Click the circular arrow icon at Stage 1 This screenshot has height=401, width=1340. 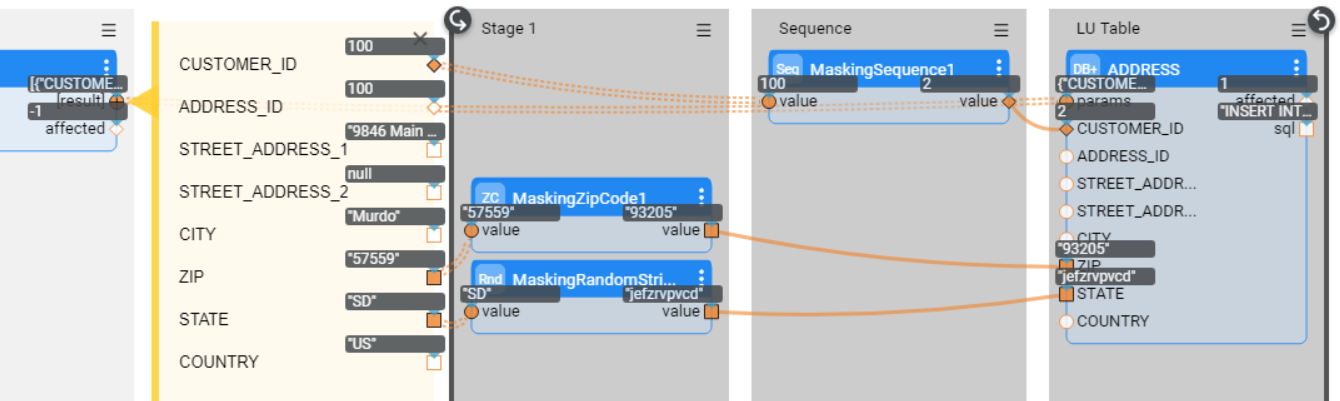click(459, 20)
